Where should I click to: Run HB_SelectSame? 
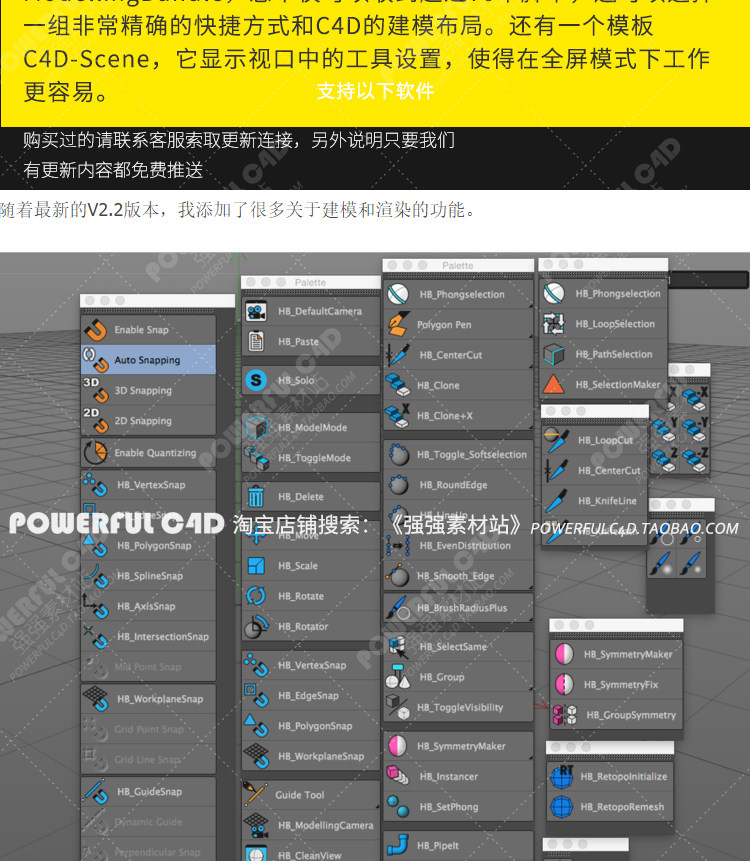pos(458,647)
